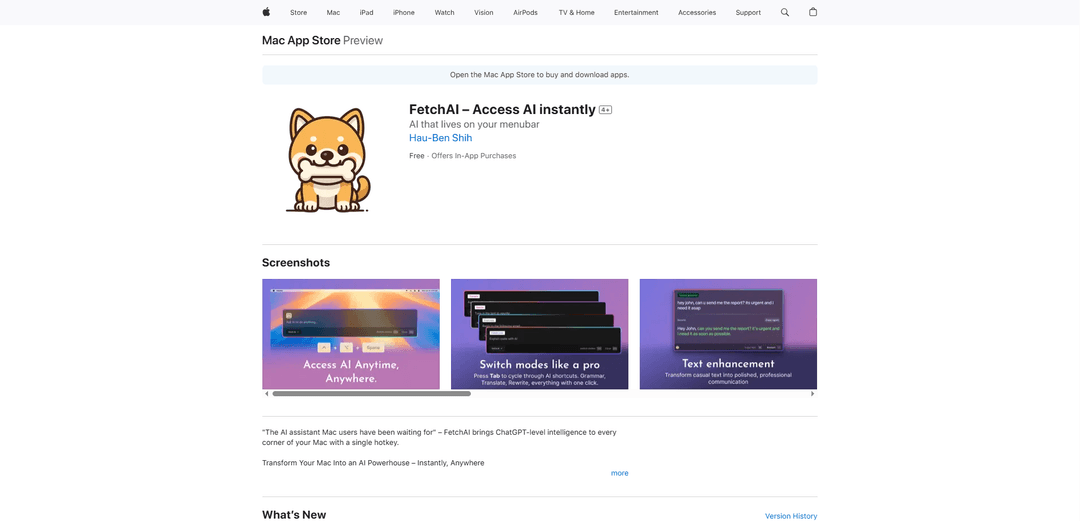1080x521 pixels.
Task: Open the Accessories menu
Action: pos(696,12)
